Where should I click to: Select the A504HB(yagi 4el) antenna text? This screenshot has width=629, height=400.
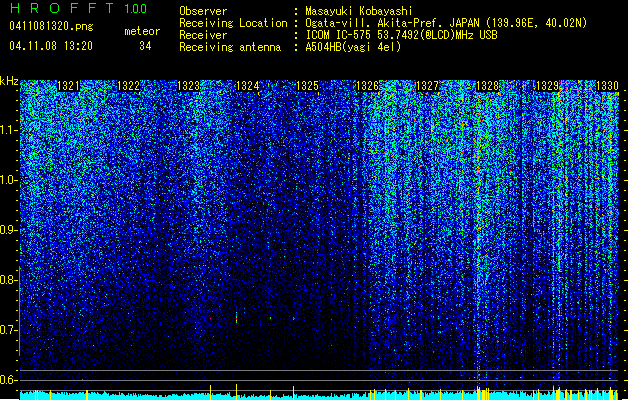coord(353,47)
